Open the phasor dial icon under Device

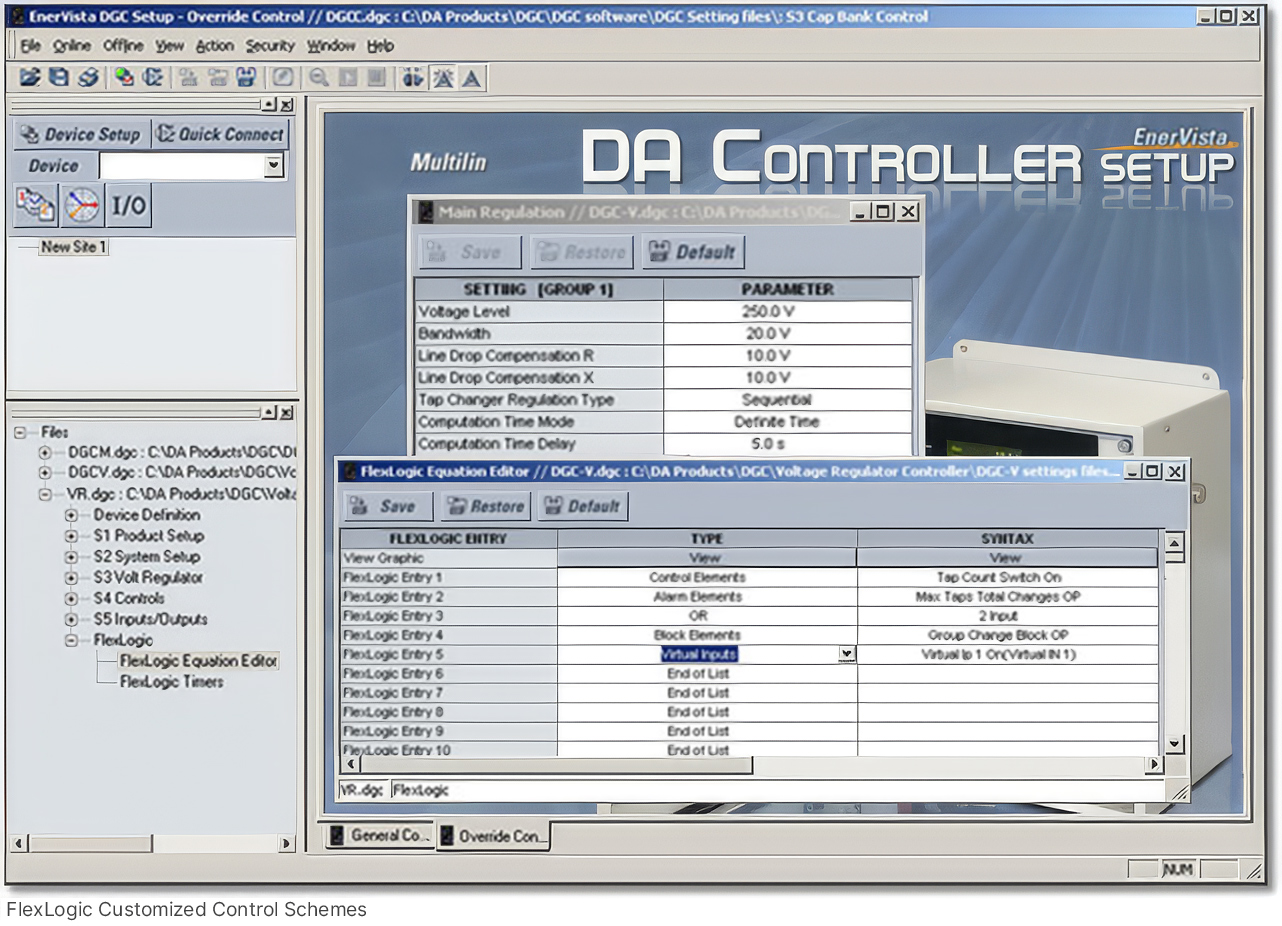[x=82, y=206]
